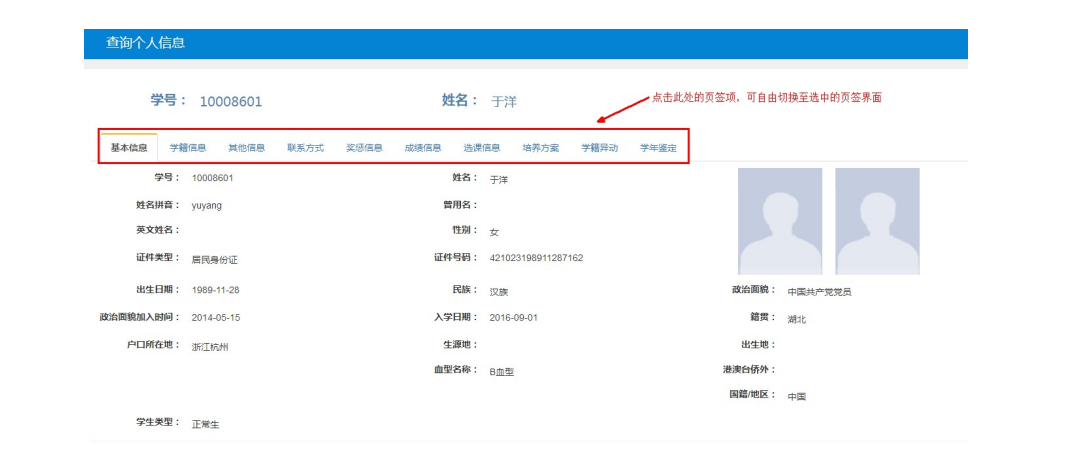Select the 基本信息 tab
The width and height of the screenshot is (1071, 475).
[129, 148]
